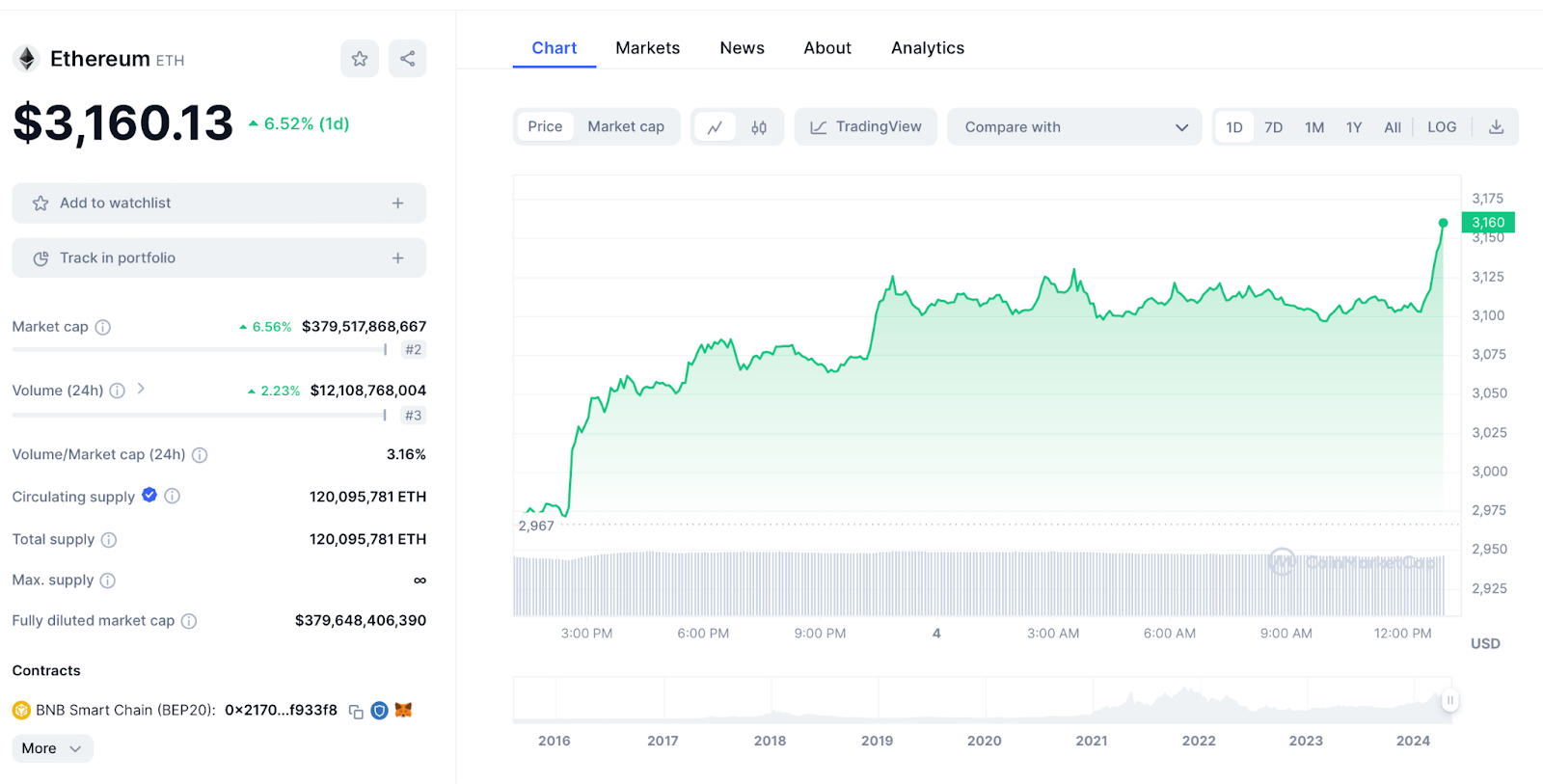
Task: Click 2021 on the timeline range selector
Action: 1092,741
